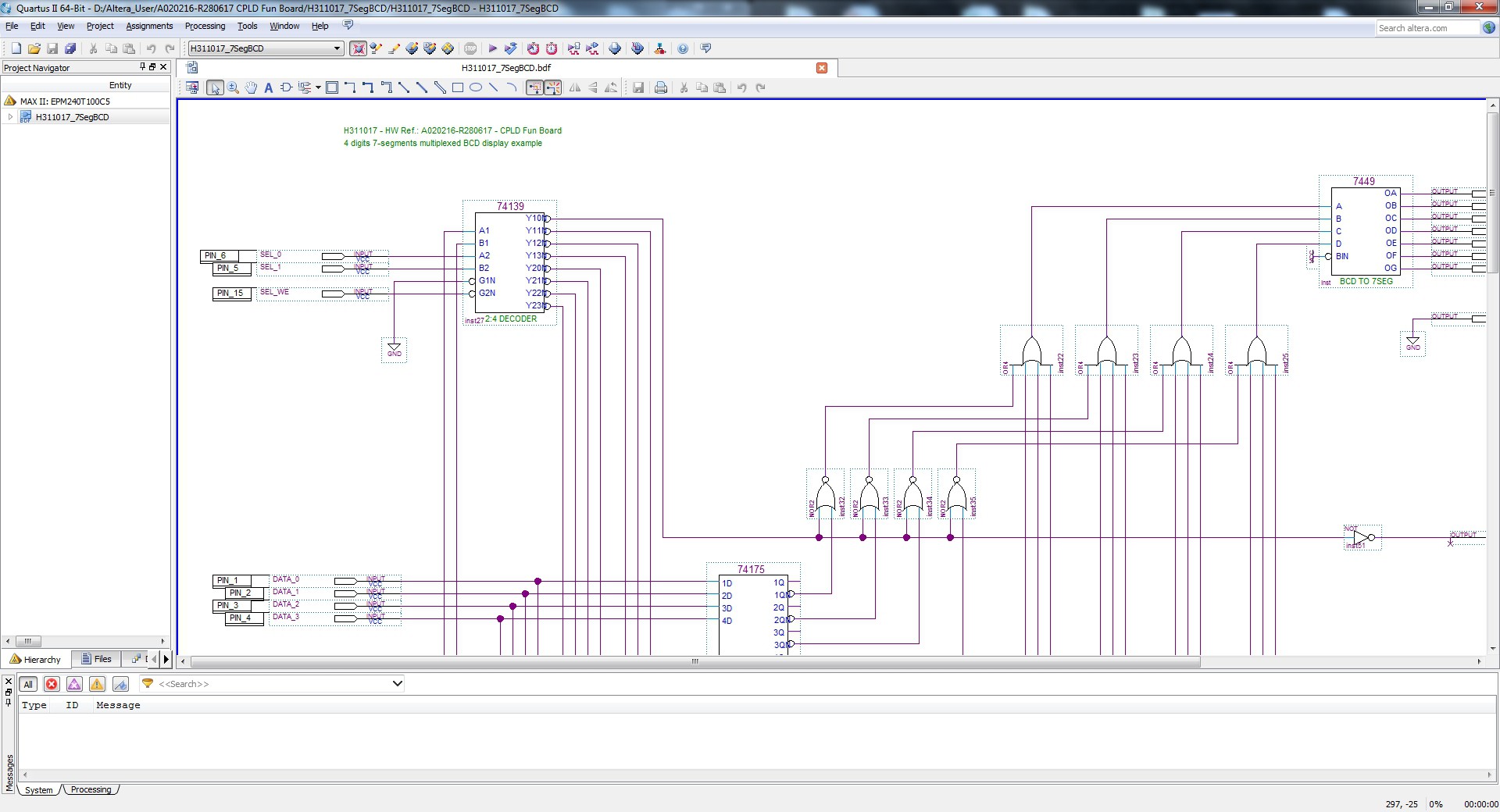1500x812 pixels.
Task: Open the Programmer icon in toolbar
Action: click(637, 48)
